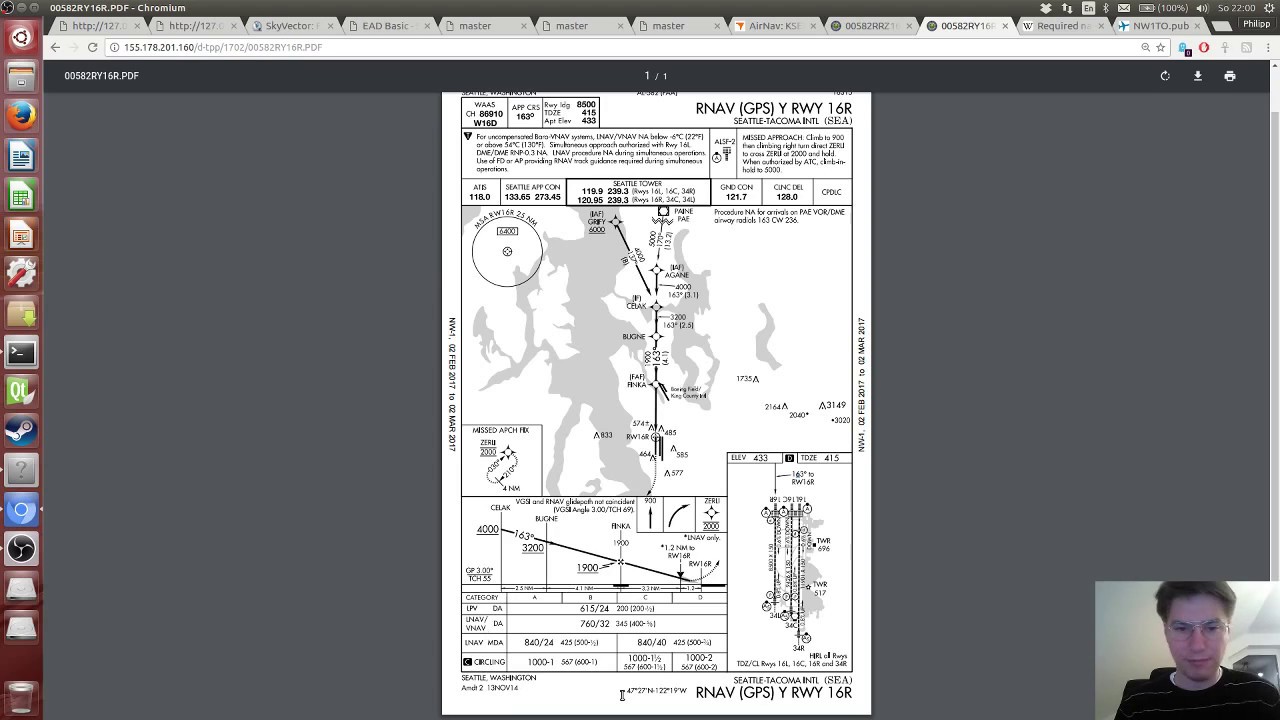Open Ghostery extension icon
This screenshot has width=1280, height=720.
(1185, 47)
